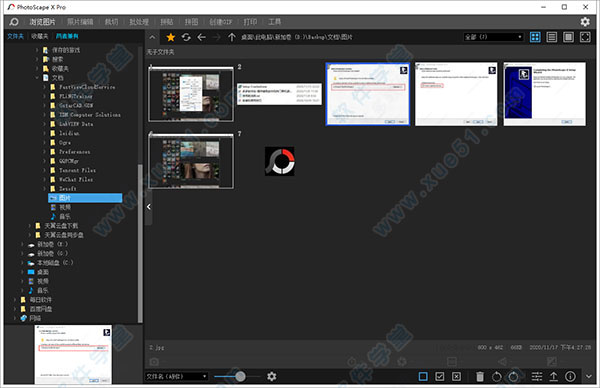Select the setup wizard thumbnail with blue sidebar
600x388 pixels.
545,94
